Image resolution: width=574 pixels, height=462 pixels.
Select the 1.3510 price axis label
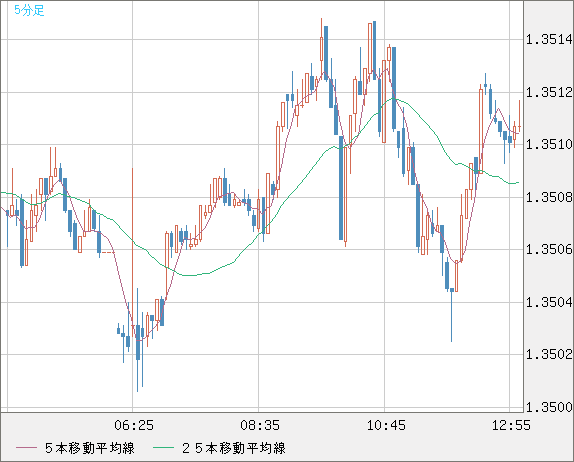(x=549, y=144)
